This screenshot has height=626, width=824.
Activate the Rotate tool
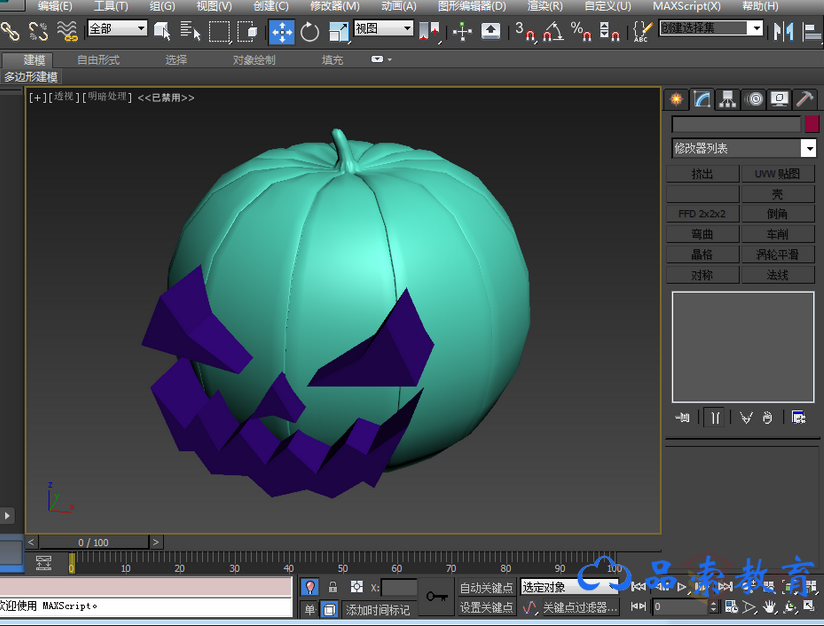310,32
